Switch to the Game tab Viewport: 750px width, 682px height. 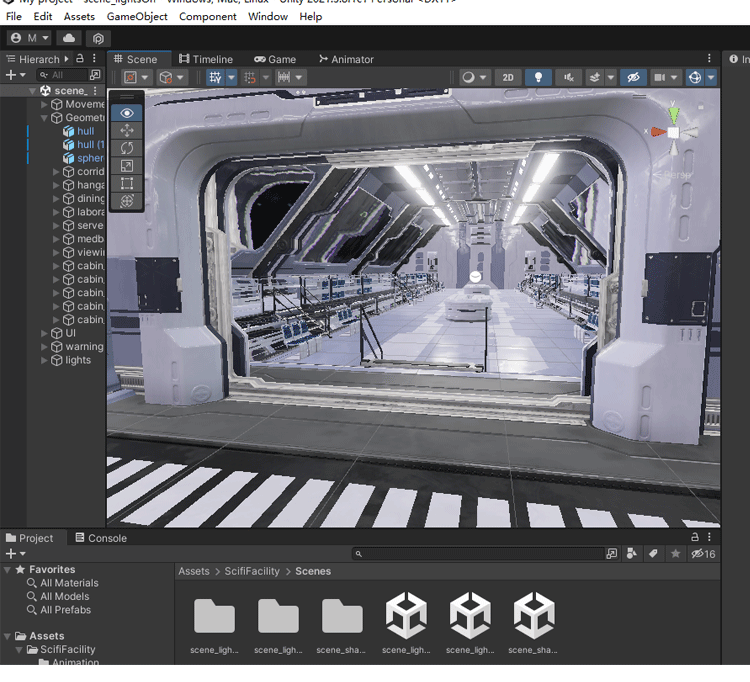(275, 59)
